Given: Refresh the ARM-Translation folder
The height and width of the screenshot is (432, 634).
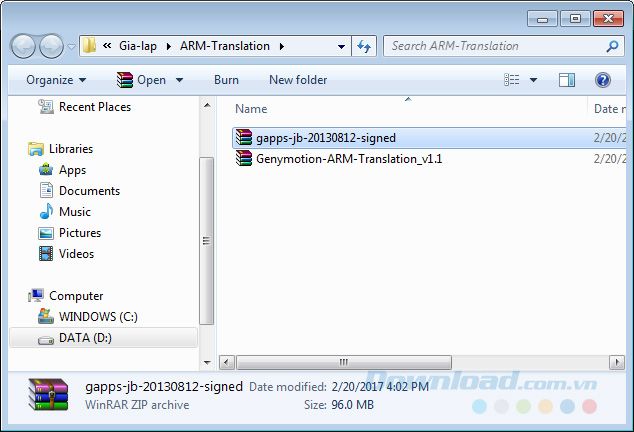Looking at the screenshot, I should point(364,47).
